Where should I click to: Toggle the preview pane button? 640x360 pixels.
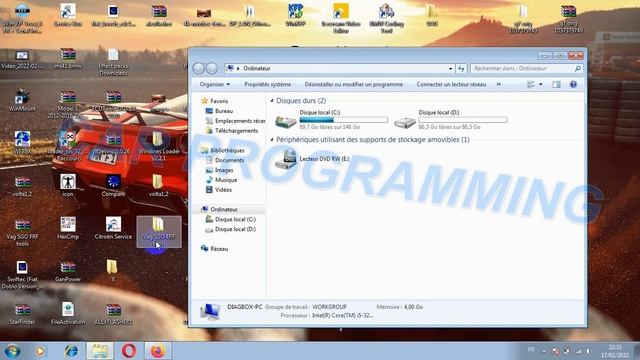(x=556, y=84)
